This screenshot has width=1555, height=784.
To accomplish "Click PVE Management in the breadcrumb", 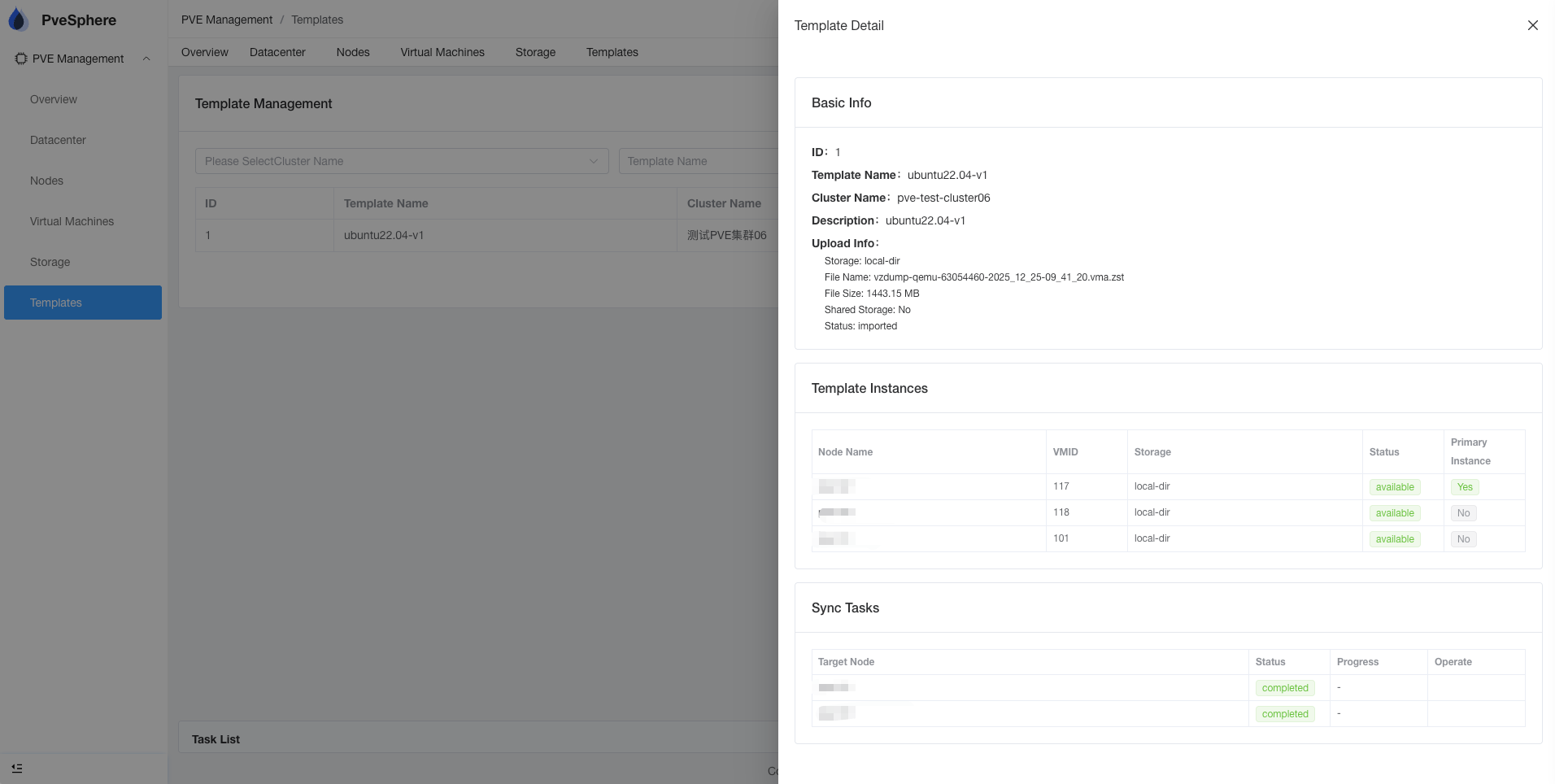I will point(227,20).
